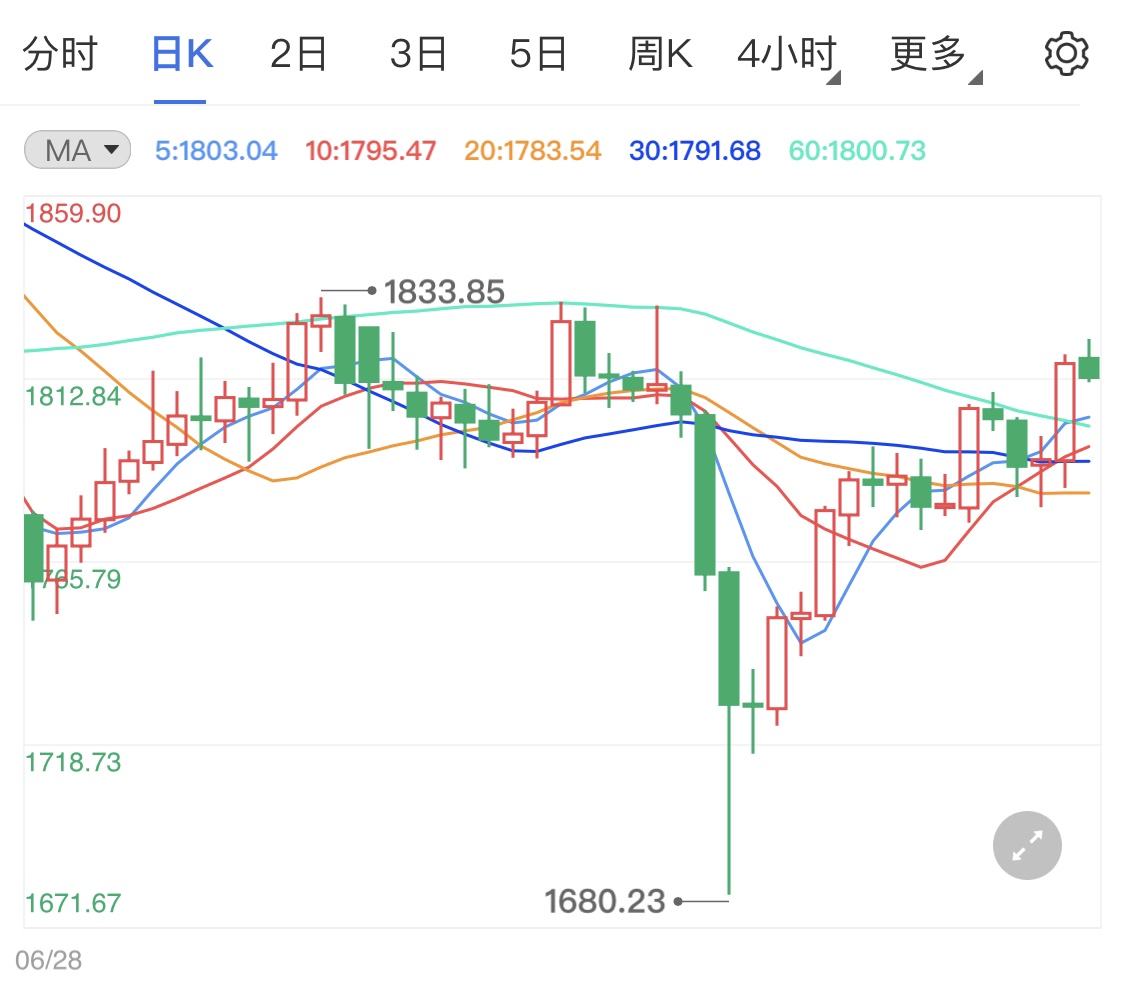Click the low price label 1680.23
Viewport: 1125px width, 984px height.
pos(605,901)
